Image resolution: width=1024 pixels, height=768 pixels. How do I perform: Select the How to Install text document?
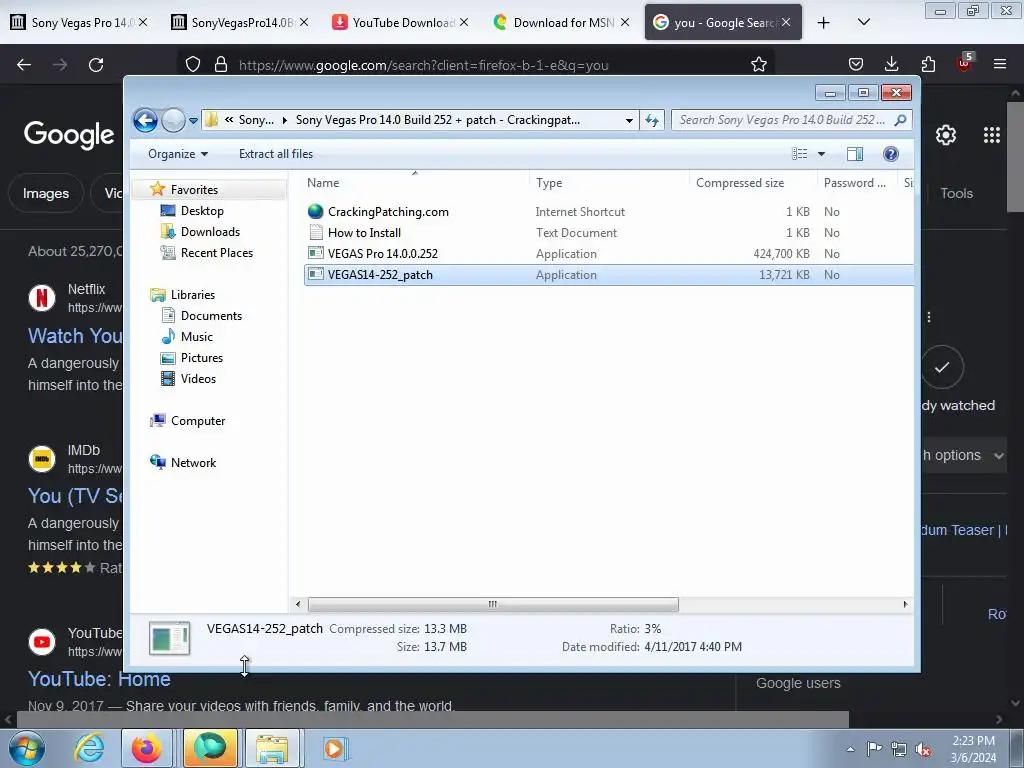click(364, 233)
